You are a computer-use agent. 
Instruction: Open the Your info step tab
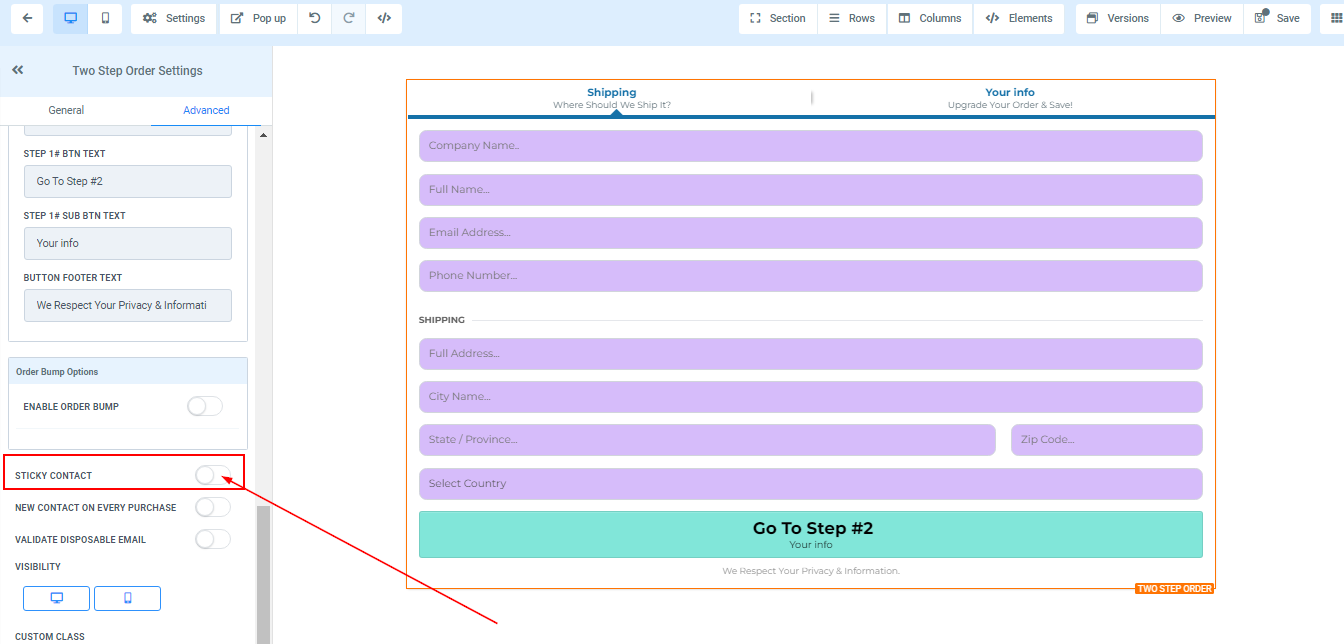(x=1009, y=97)
